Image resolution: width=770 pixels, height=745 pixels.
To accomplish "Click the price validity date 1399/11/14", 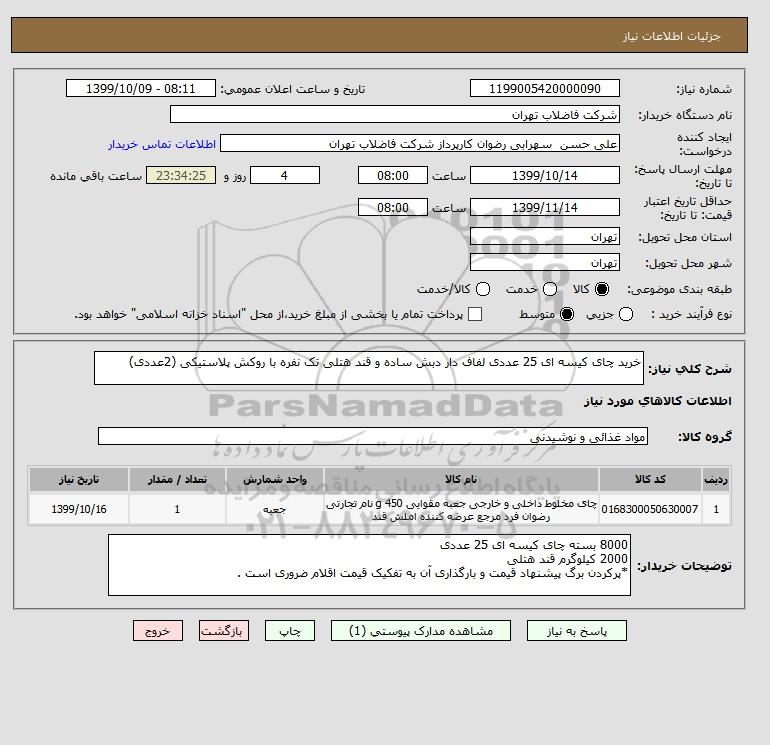I will point(545,207).
